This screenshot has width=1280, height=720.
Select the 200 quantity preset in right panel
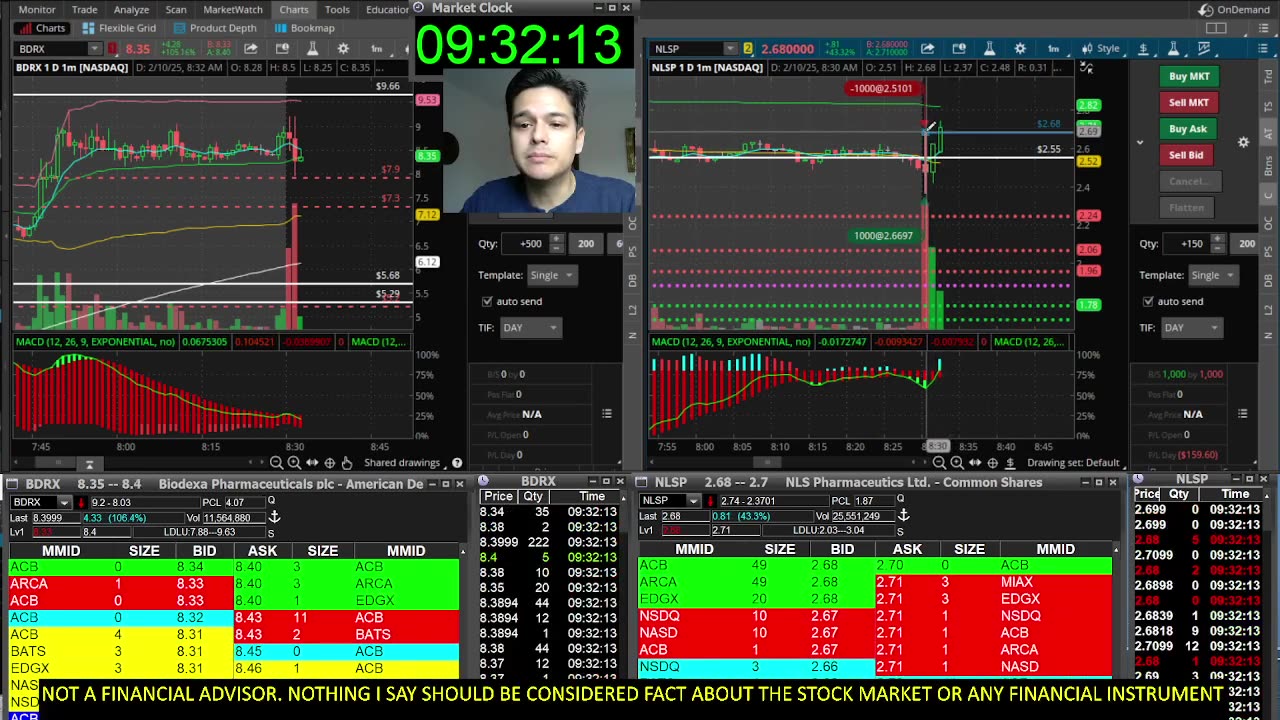pyautogui.click(x=1246, y=243)
